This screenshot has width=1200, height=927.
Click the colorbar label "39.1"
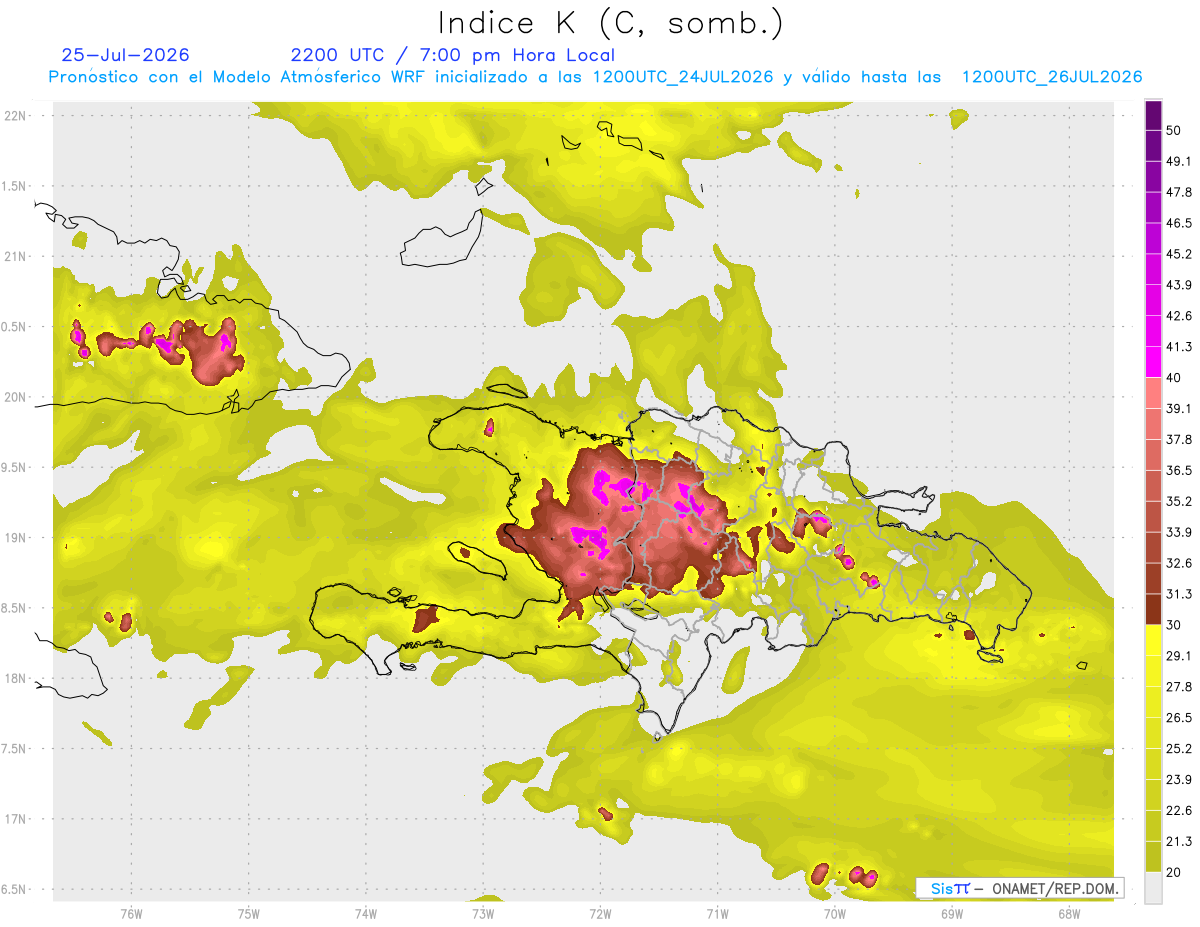(1179, 408)
